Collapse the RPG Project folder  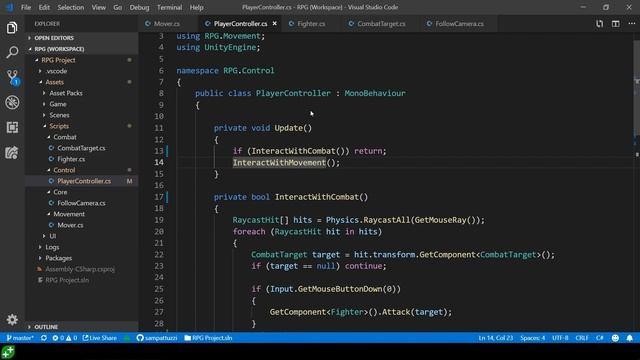82,60
